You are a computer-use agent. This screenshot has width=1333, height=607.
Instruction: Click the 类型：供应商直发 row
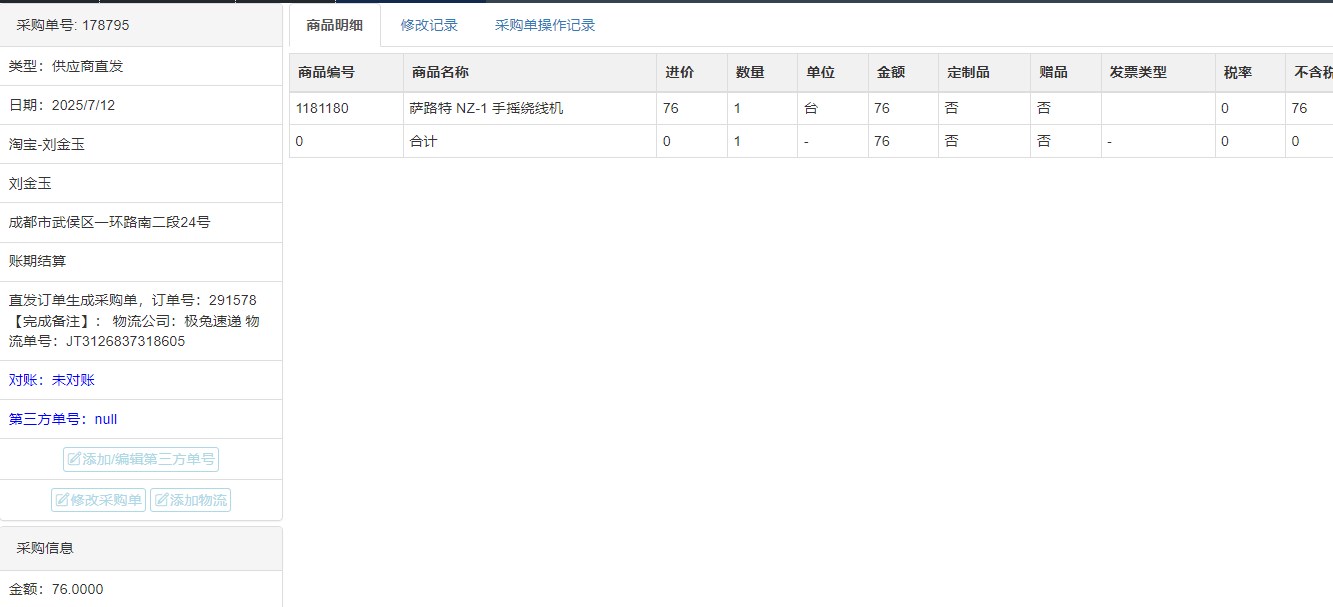(x=141, y=66)
